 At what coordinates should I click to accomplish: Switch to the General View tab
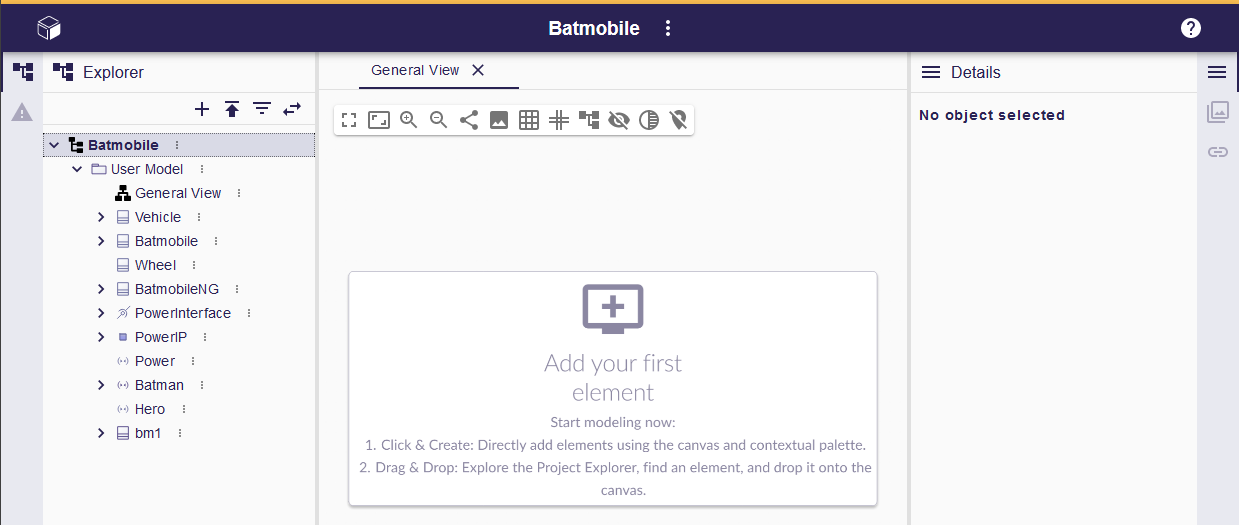415,70
